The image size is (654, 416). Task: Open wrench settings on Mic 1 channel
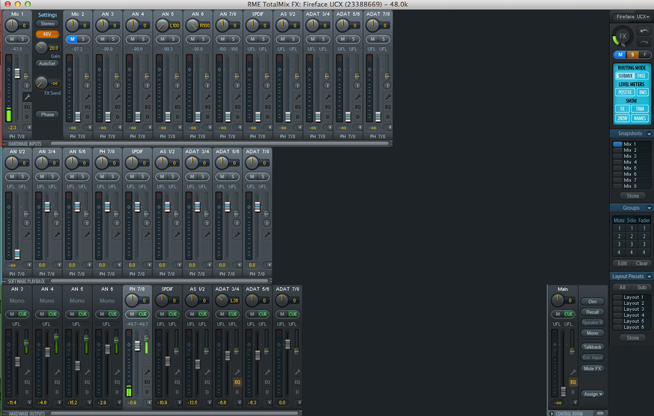[x=27, y=97]
